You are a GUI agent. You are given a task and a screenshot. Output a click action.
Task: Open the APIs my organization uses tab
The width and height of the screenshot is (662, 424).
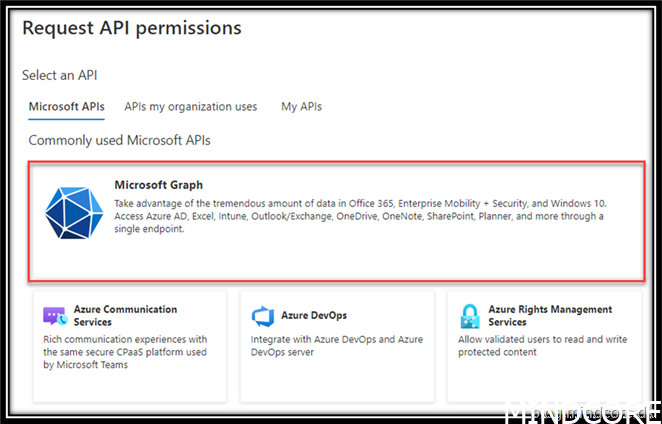coord(190,106)
